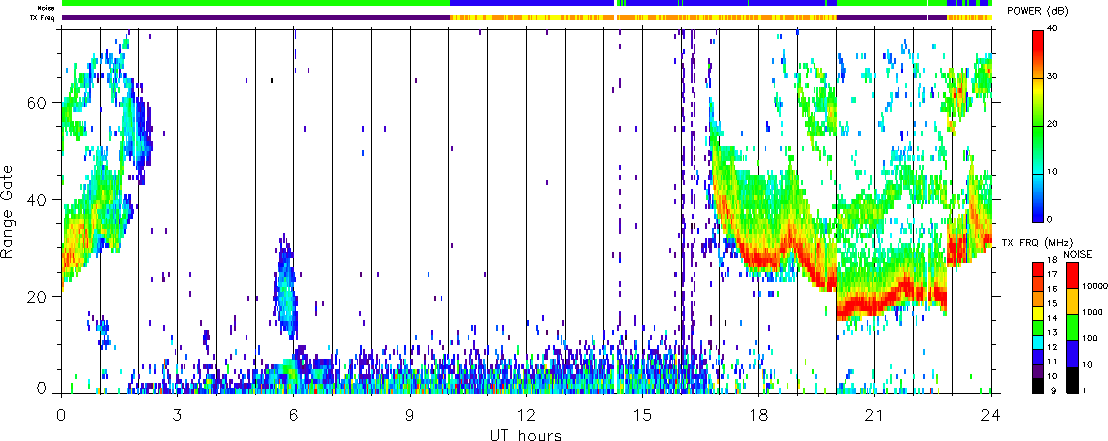Select the 12 tick label on UT hours axis

click(x=526, y=414)
